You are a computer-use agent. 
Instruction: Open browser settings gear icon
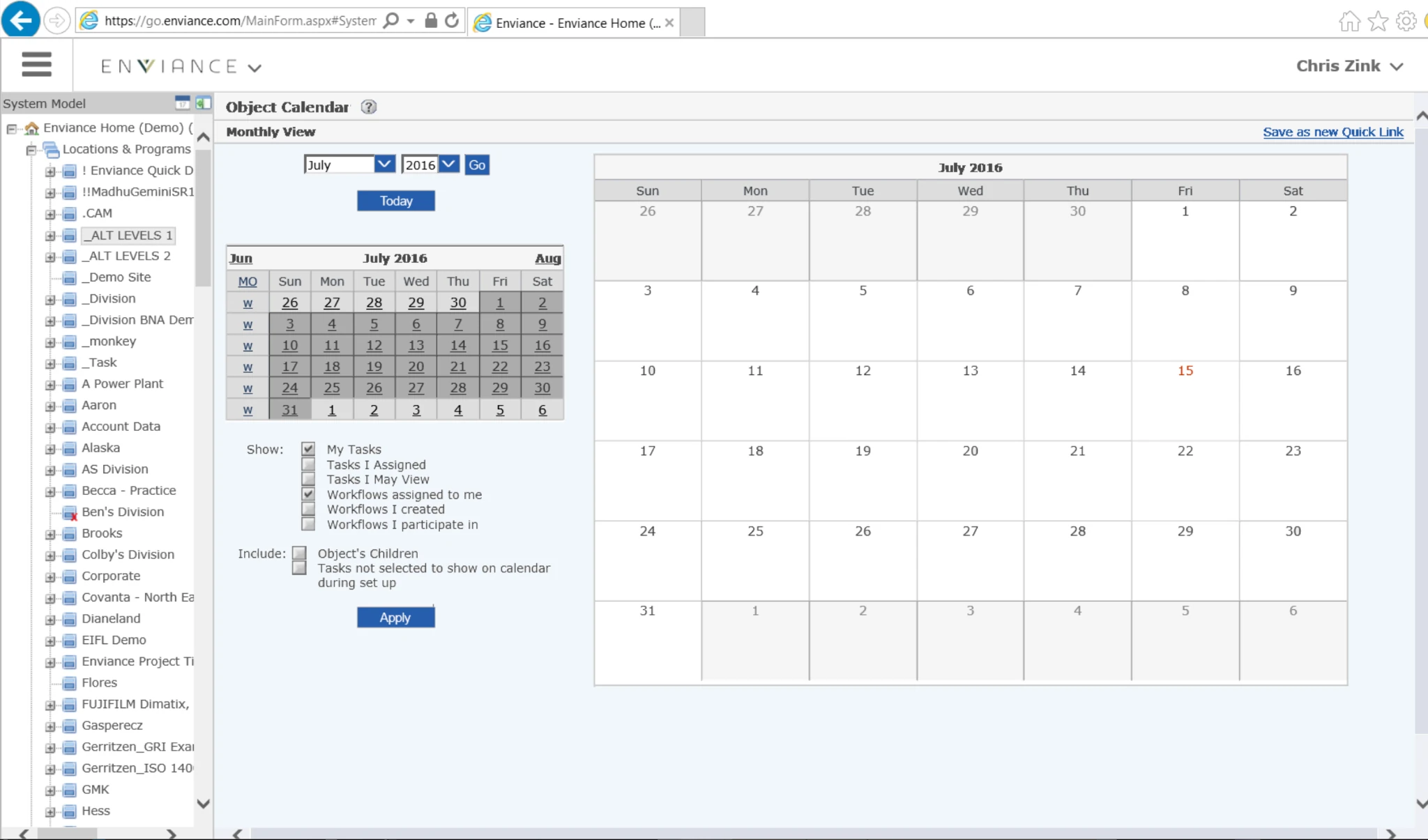click(1406, 22)
